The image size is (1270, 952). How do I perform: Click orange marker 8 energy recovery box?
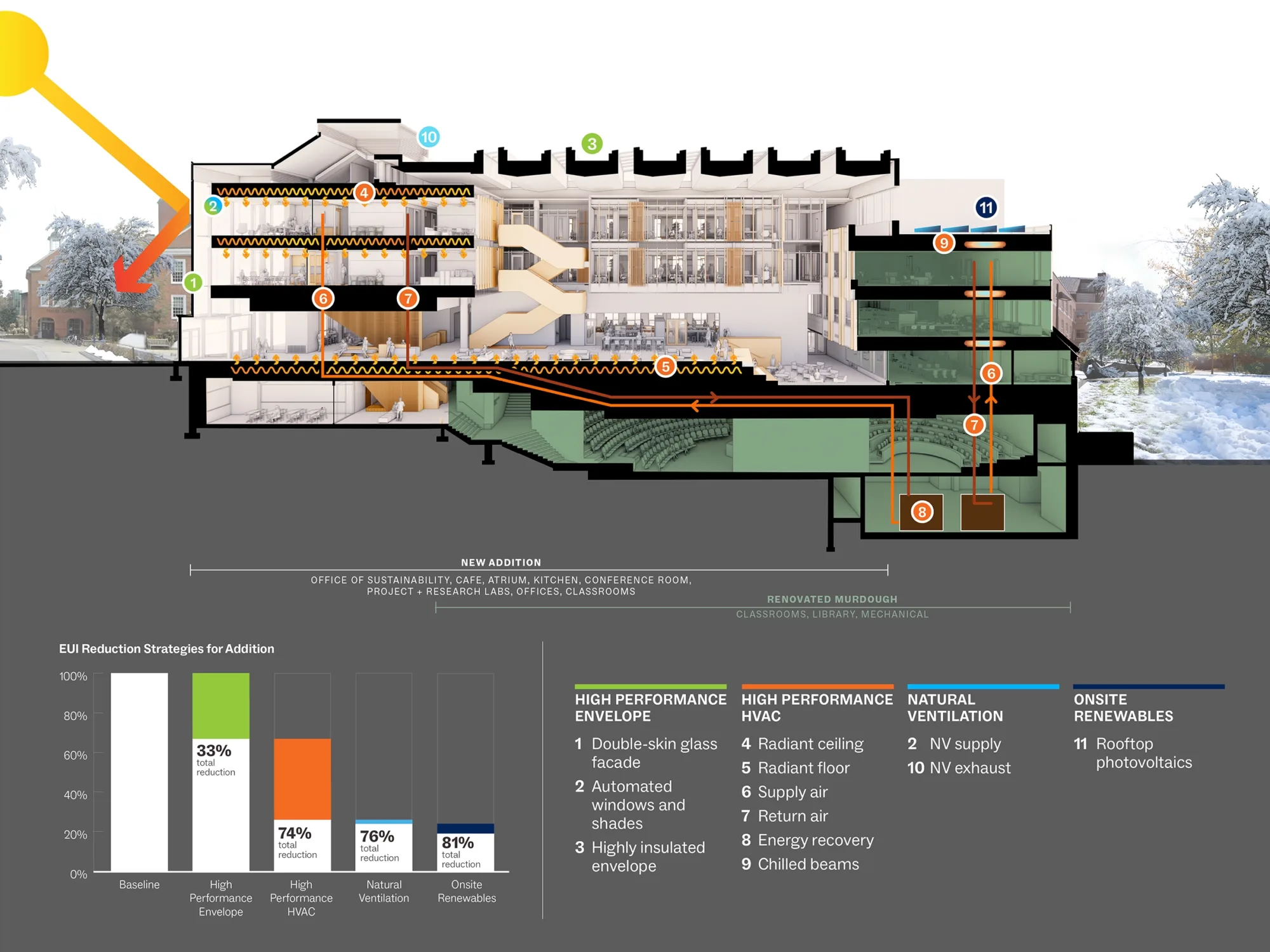coord(922,512)
